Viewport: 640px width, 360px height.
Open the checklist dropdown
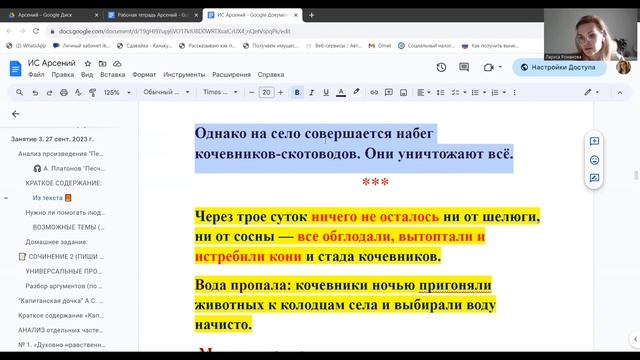pos(459,93)
